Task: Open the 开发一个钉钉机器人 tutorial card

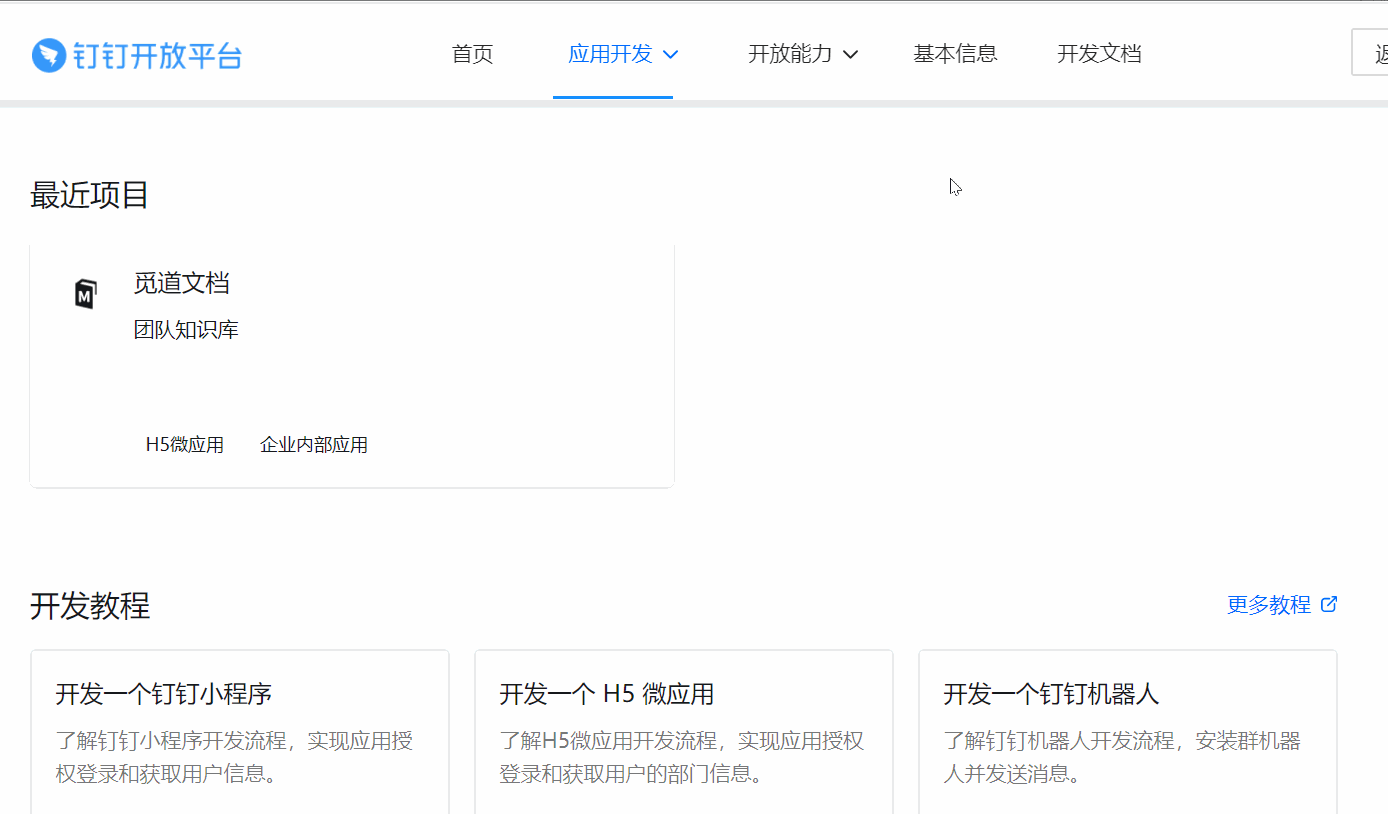Action: (x=1127, y=730)
